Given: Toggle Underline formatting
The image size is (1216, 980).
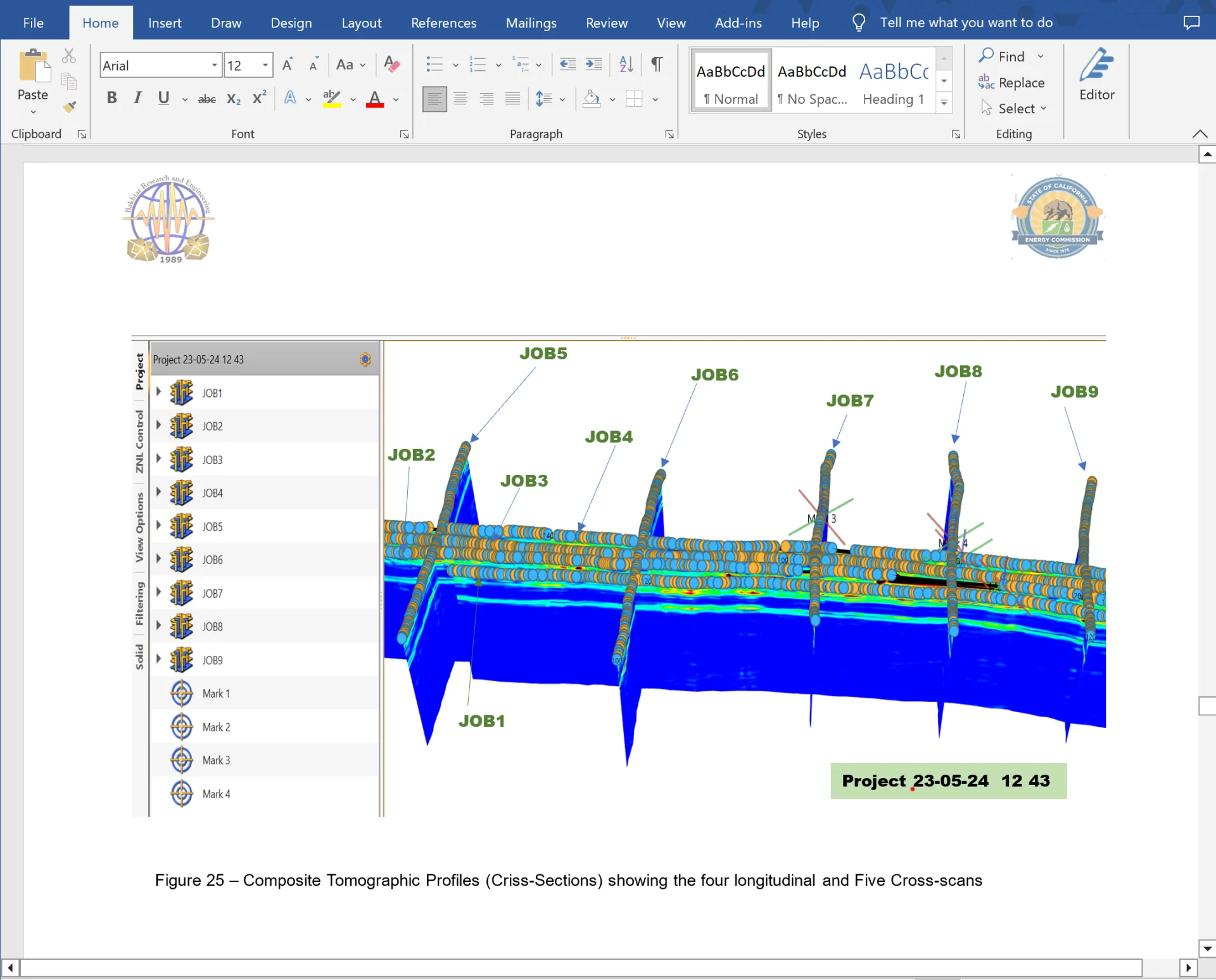Looking at the screenshot, I should 163,98.
